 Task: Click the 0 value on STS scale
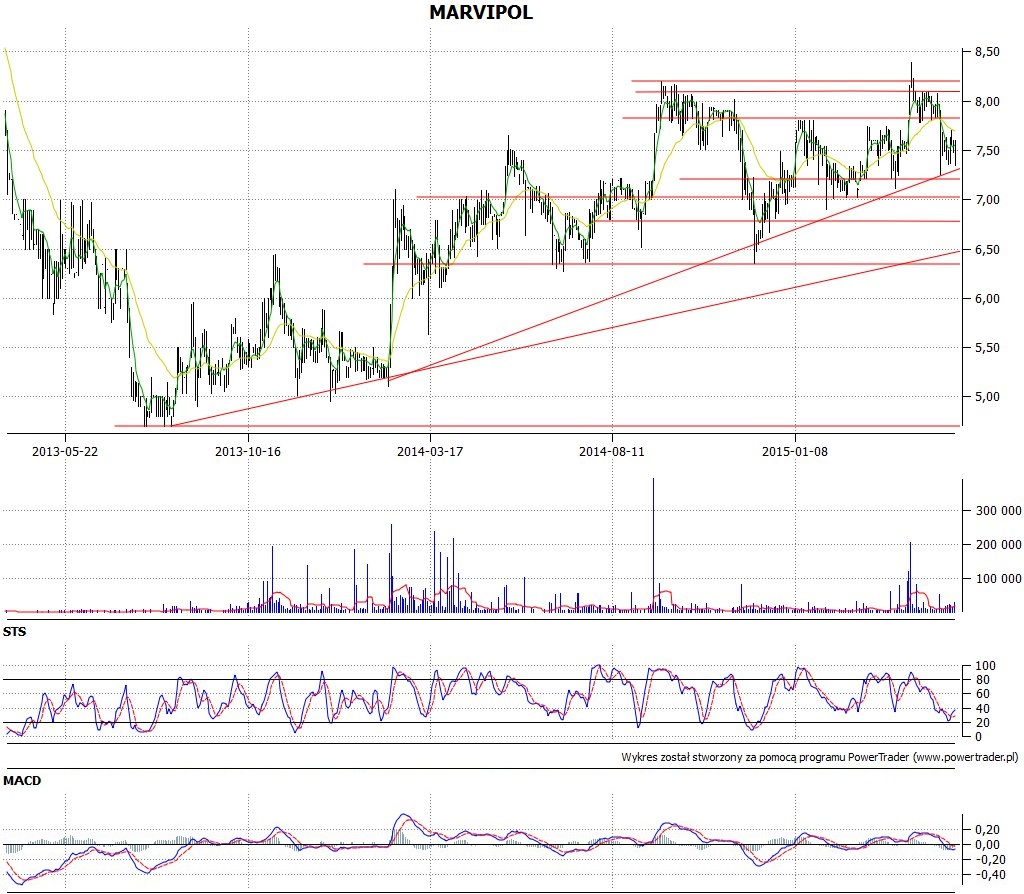point(978,737)
